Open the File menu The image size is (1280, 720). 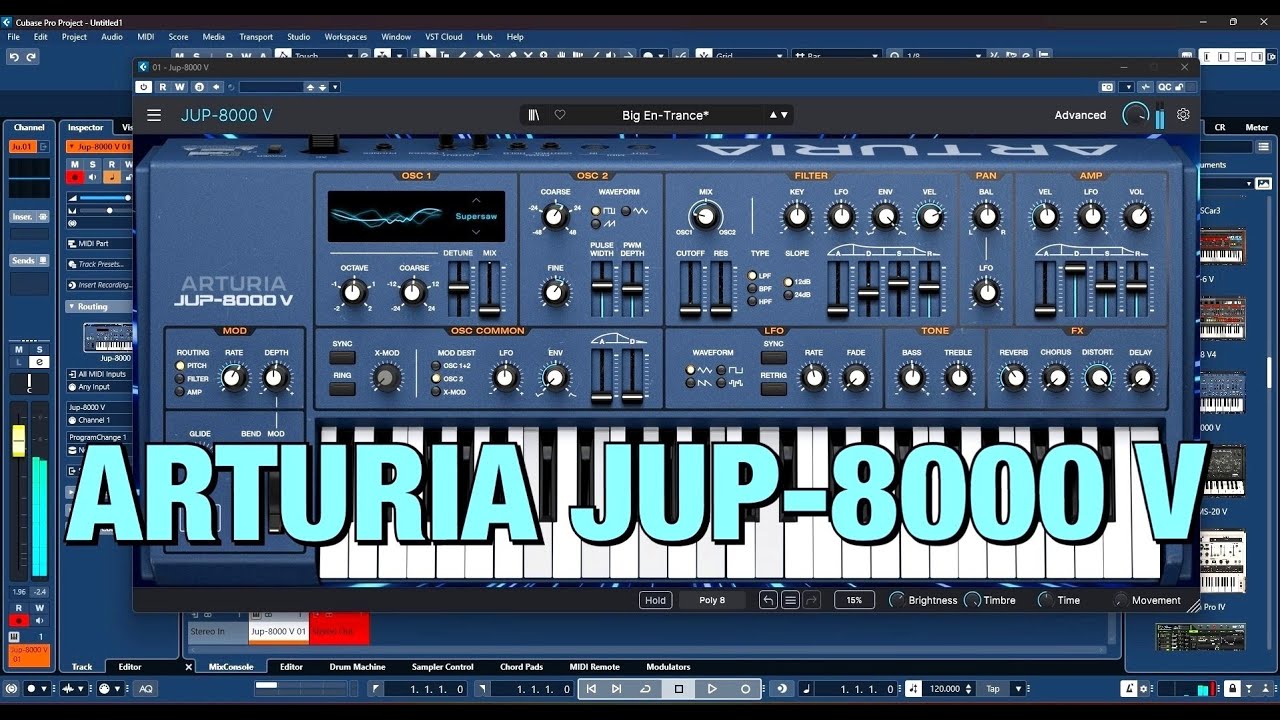point(14,37)
